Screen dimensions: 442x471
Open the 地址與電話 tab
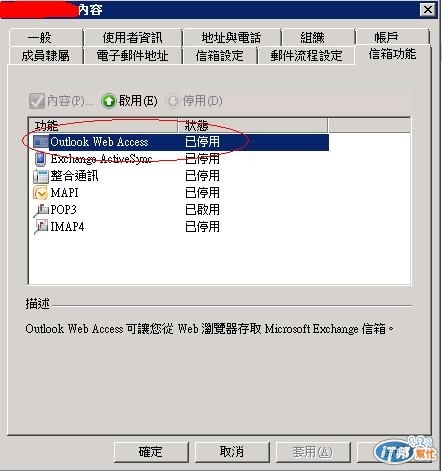tap(231, 37)
